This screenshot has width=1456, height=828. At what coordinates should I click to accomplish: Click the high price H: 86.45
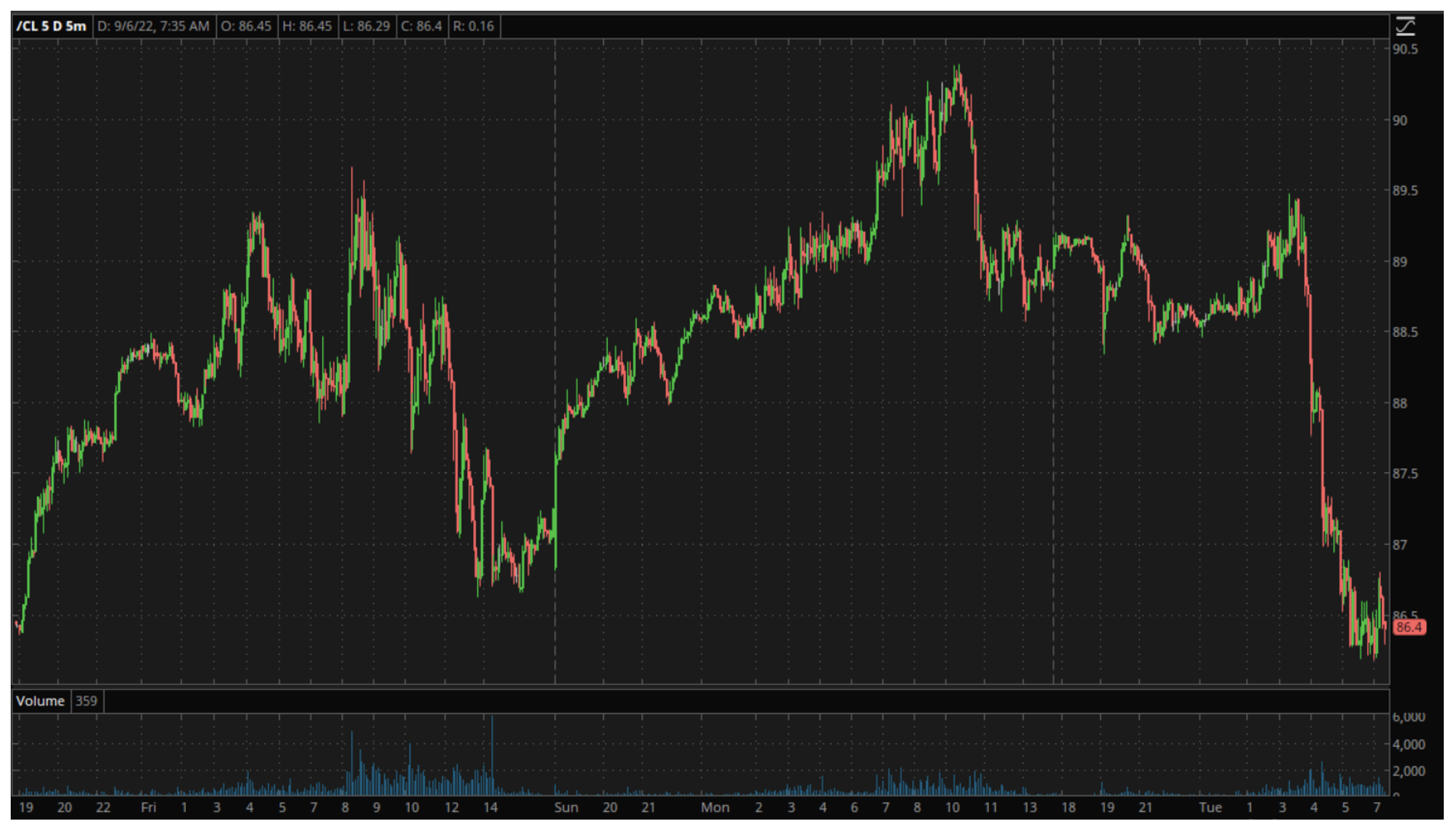tap(307, 26)
